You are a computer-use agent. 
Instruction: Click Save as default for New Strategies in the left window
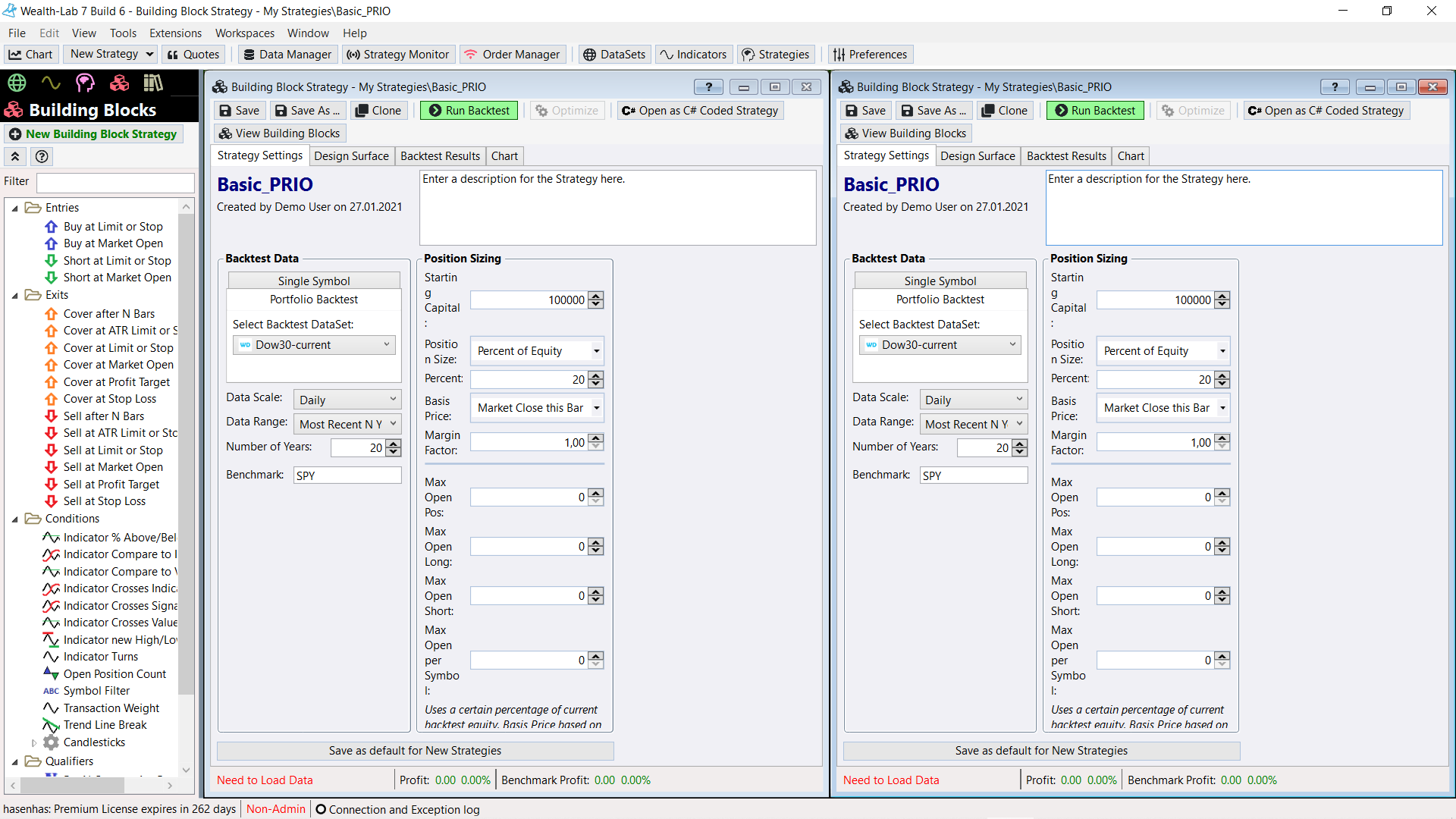(415, 751)
